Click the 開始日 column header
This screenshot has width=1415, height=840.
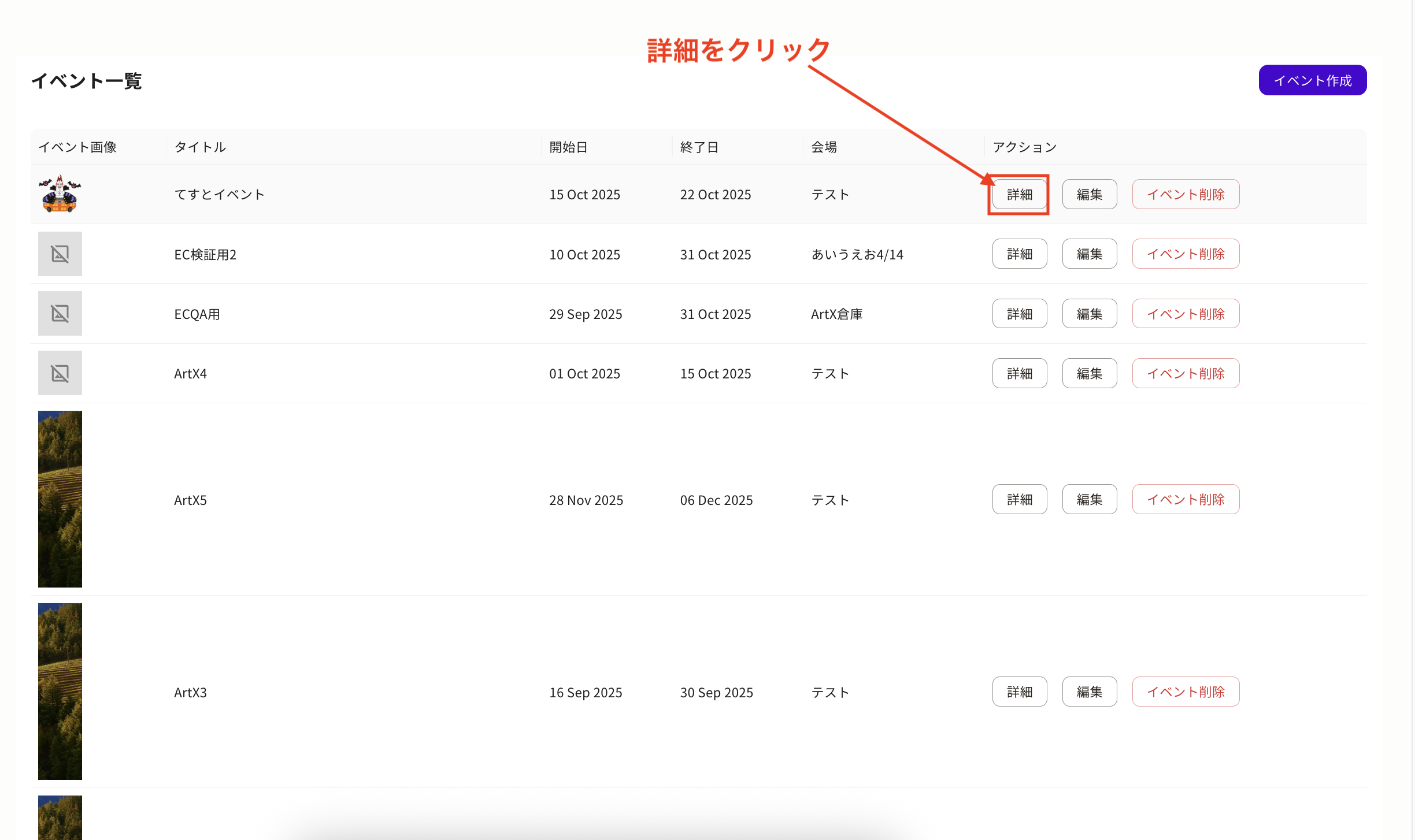point(568,147)
